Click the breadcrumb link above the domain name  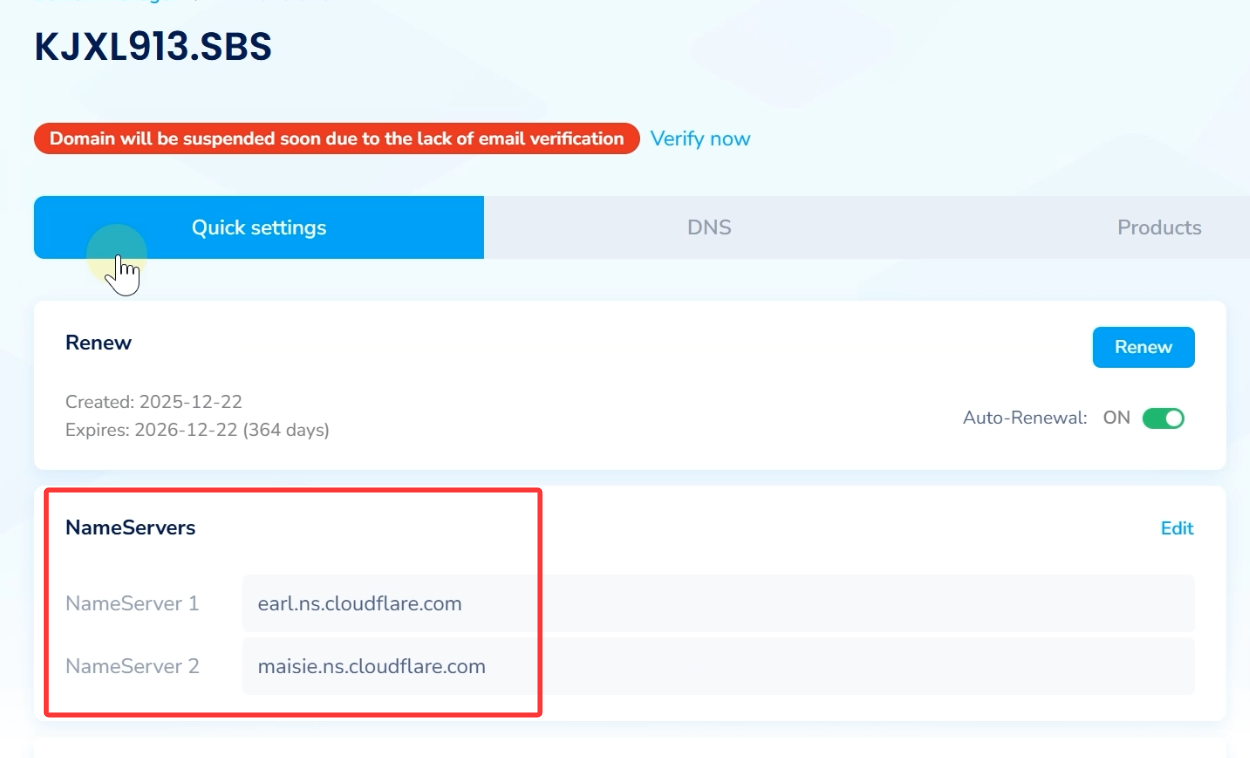pos(100,2)
